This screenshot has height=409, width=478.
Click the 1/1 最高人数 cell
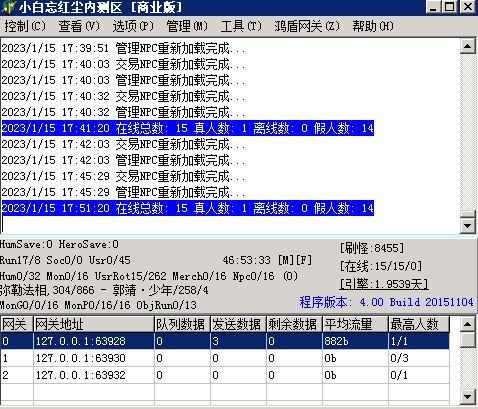point(419,341)
